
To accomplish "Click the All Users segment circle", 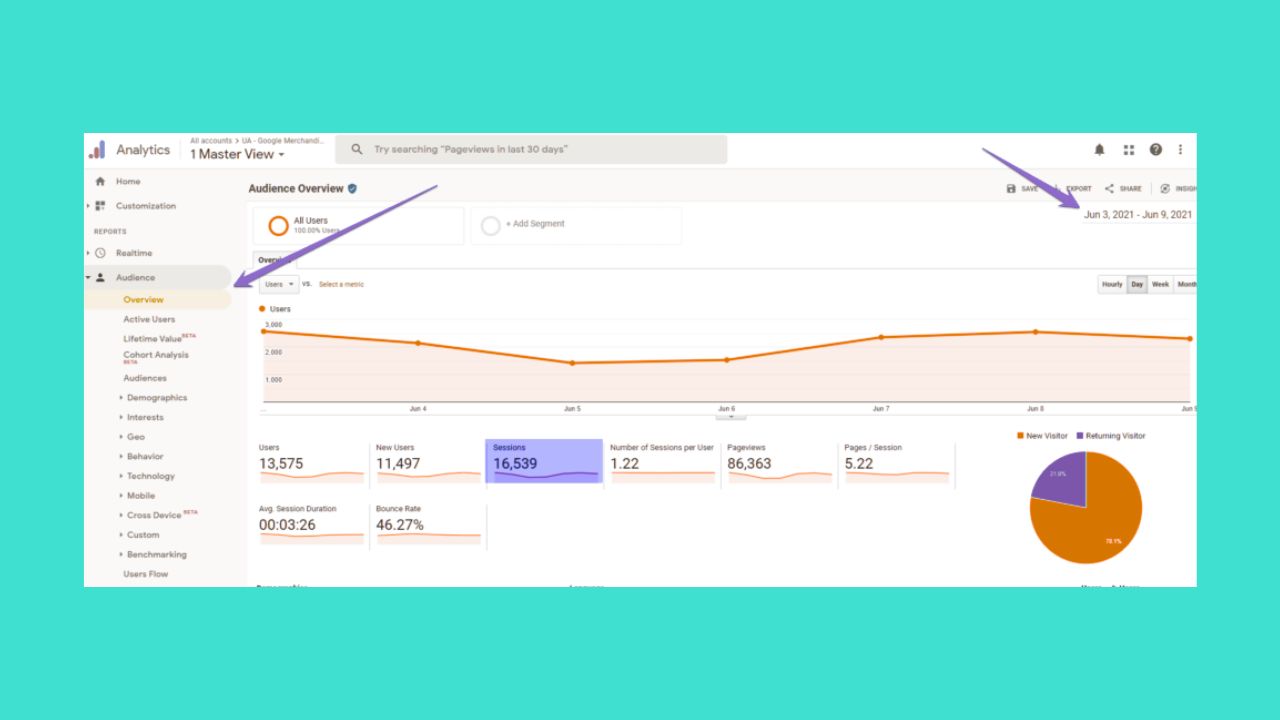I will (x=278, y=226).
